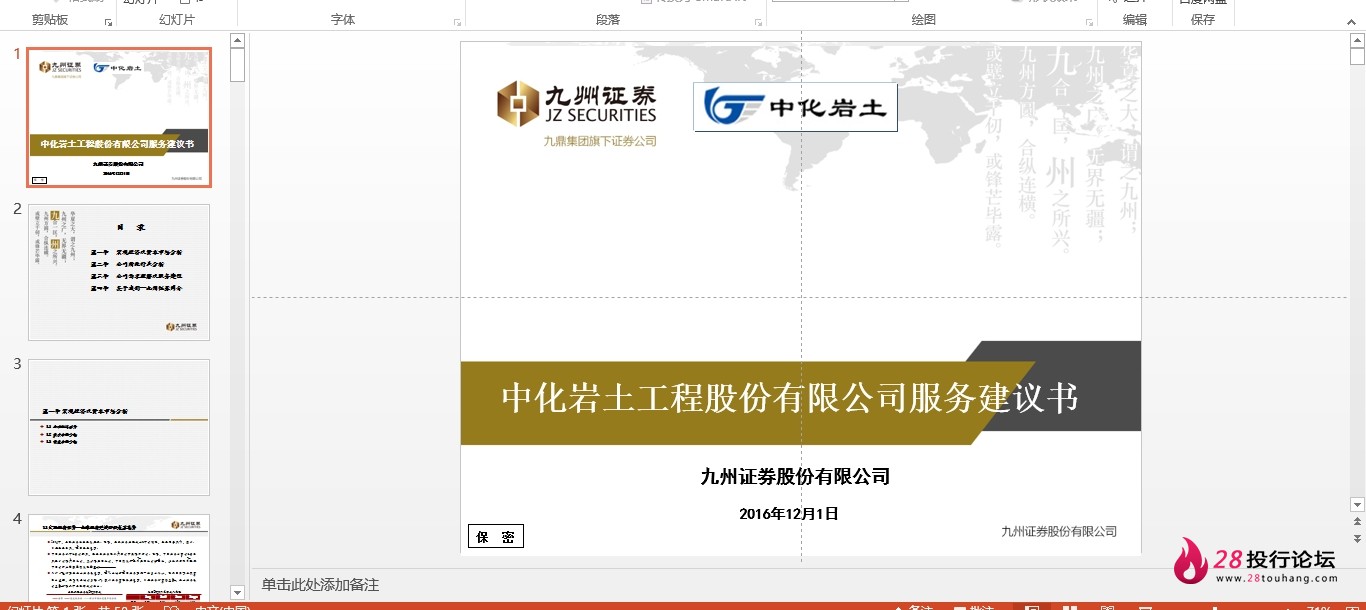Select the 中化岩土 logo picture
The image size is (1366, 610).
click(x=795, y=107)
